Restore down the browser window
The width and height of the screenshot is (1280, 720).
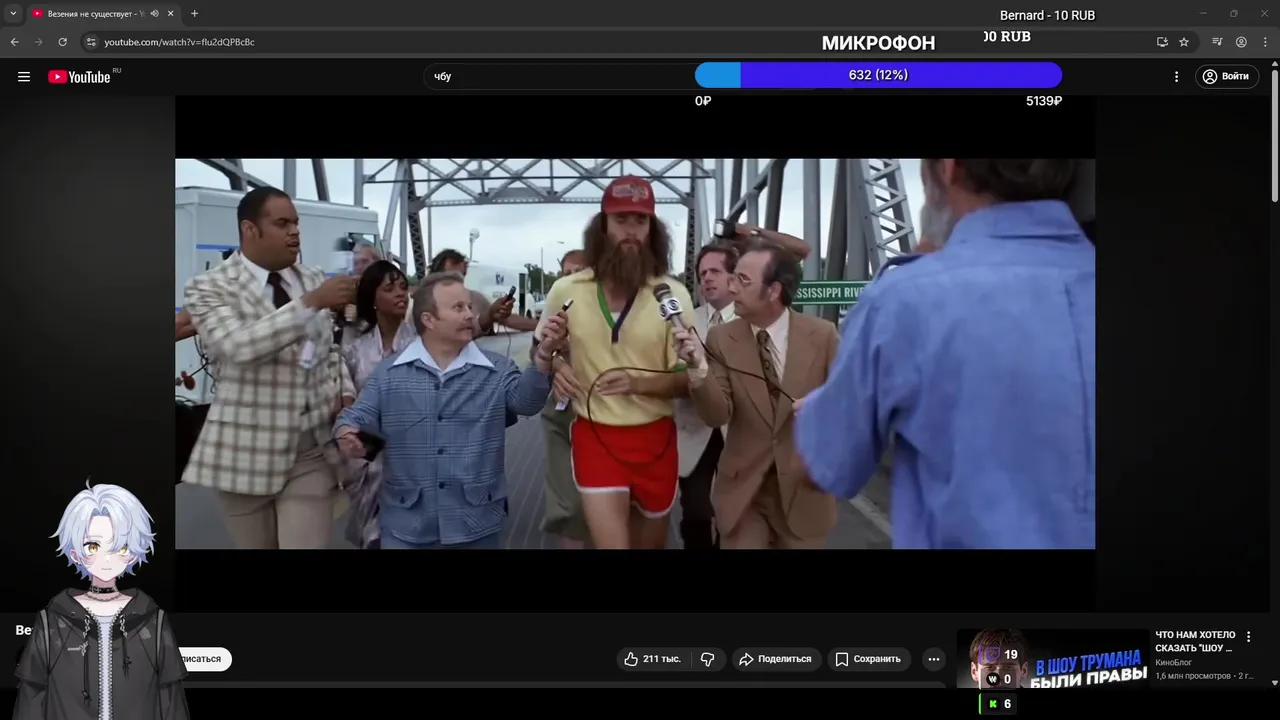(1233, 14)
